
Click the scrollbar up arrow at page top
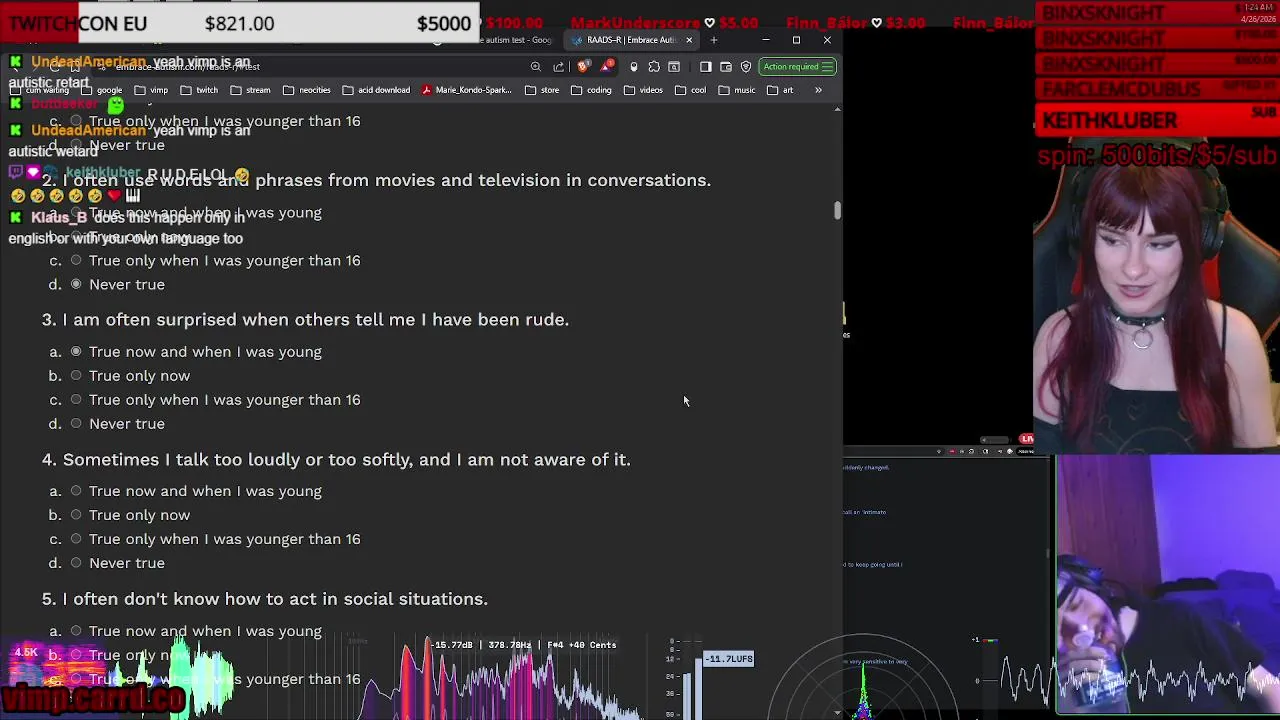837,108
